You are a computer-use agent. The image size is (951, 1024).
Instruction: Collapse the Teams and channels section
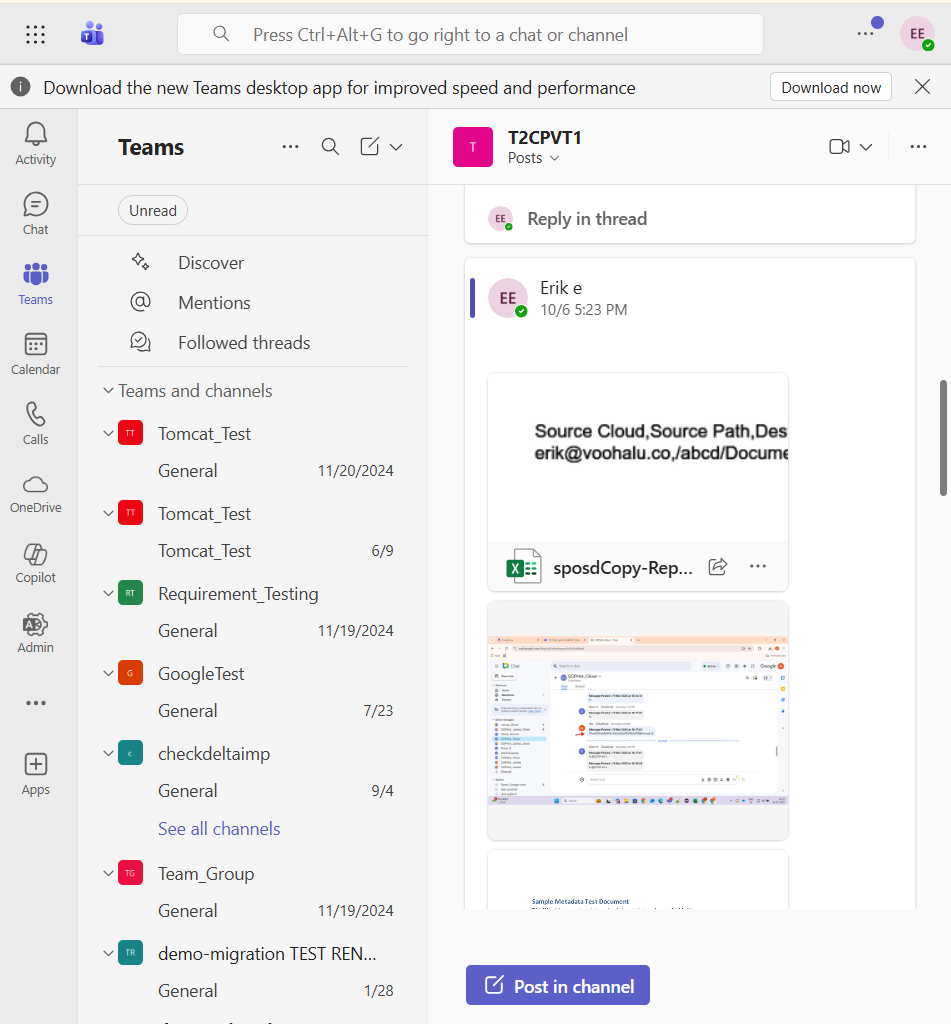click(x=108, y=390)
